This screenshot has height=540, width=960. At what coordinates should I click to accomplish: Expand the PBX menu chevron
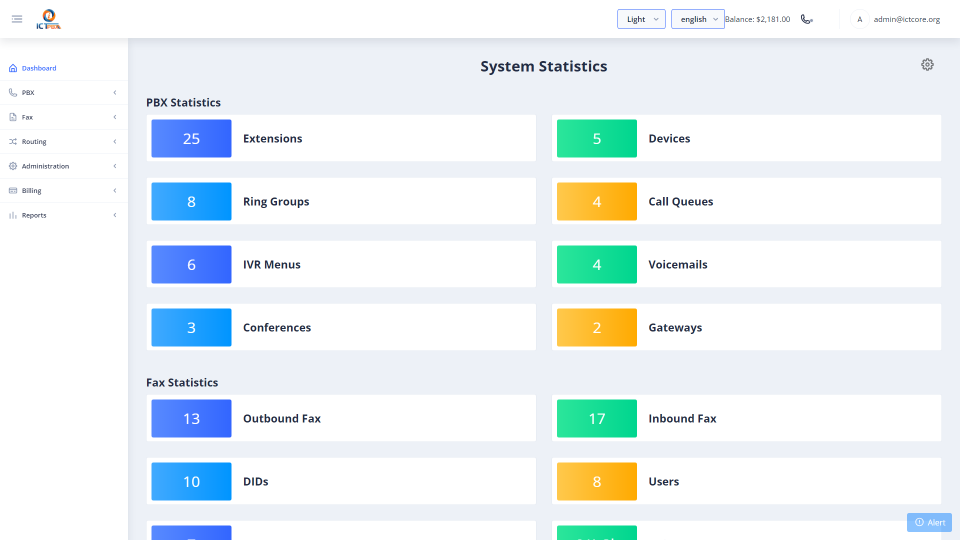point(114,92)
